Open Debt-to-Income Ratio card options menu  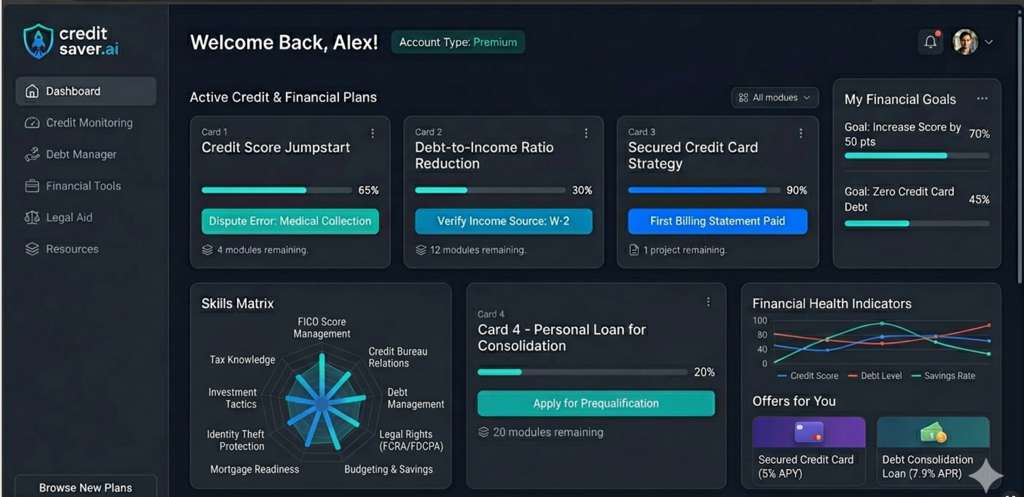coord(587,133)
